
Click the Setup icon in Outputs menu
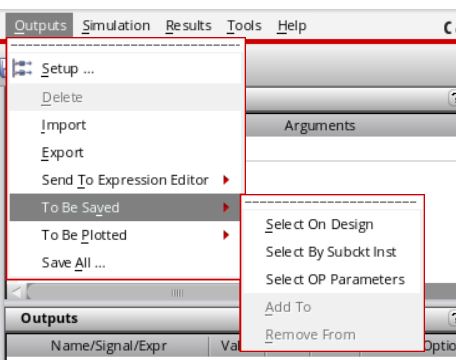(x=22, y=68)
